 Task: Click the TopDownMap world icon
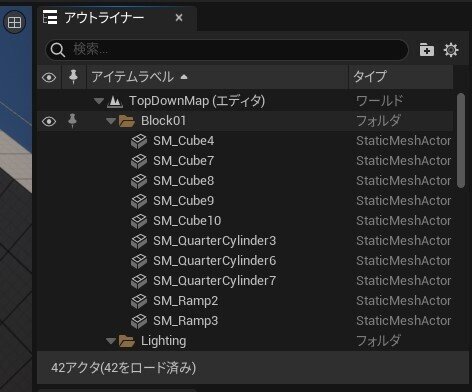coord(115,101)
